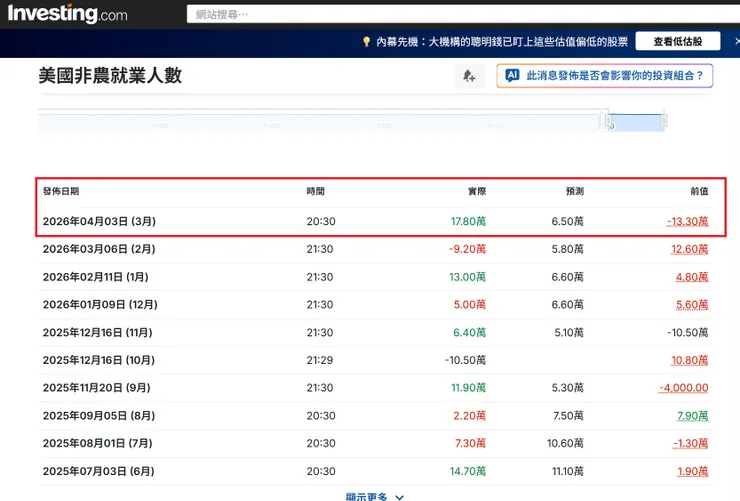This screenshot has height=501, width=740.
Task: Click forecast value 5.30萬
Action: (568, 388)
